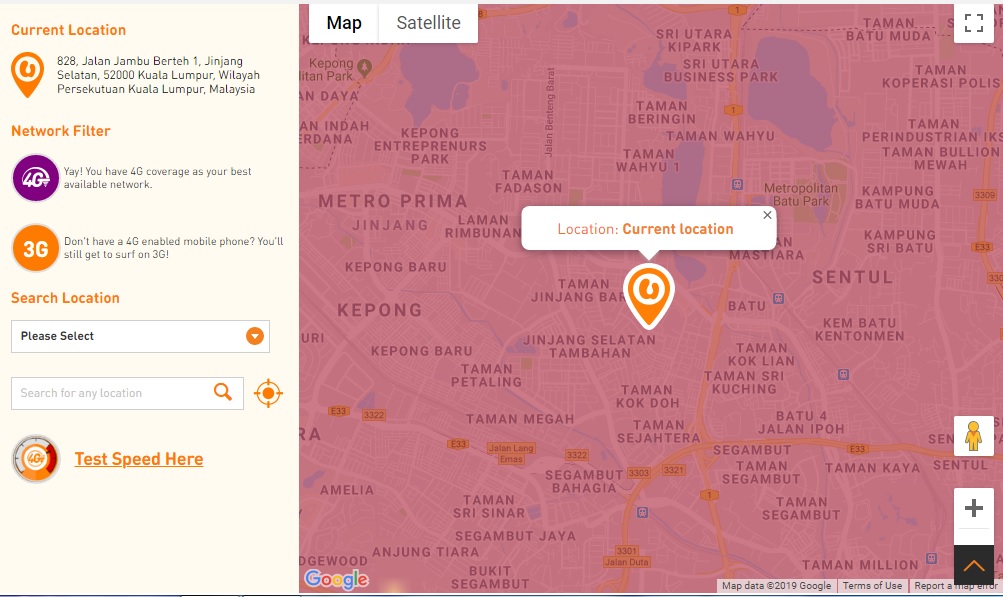Click the scroll-to-top arrow button
Viewport: 1003px width, 597px height.
click(974, 565)
